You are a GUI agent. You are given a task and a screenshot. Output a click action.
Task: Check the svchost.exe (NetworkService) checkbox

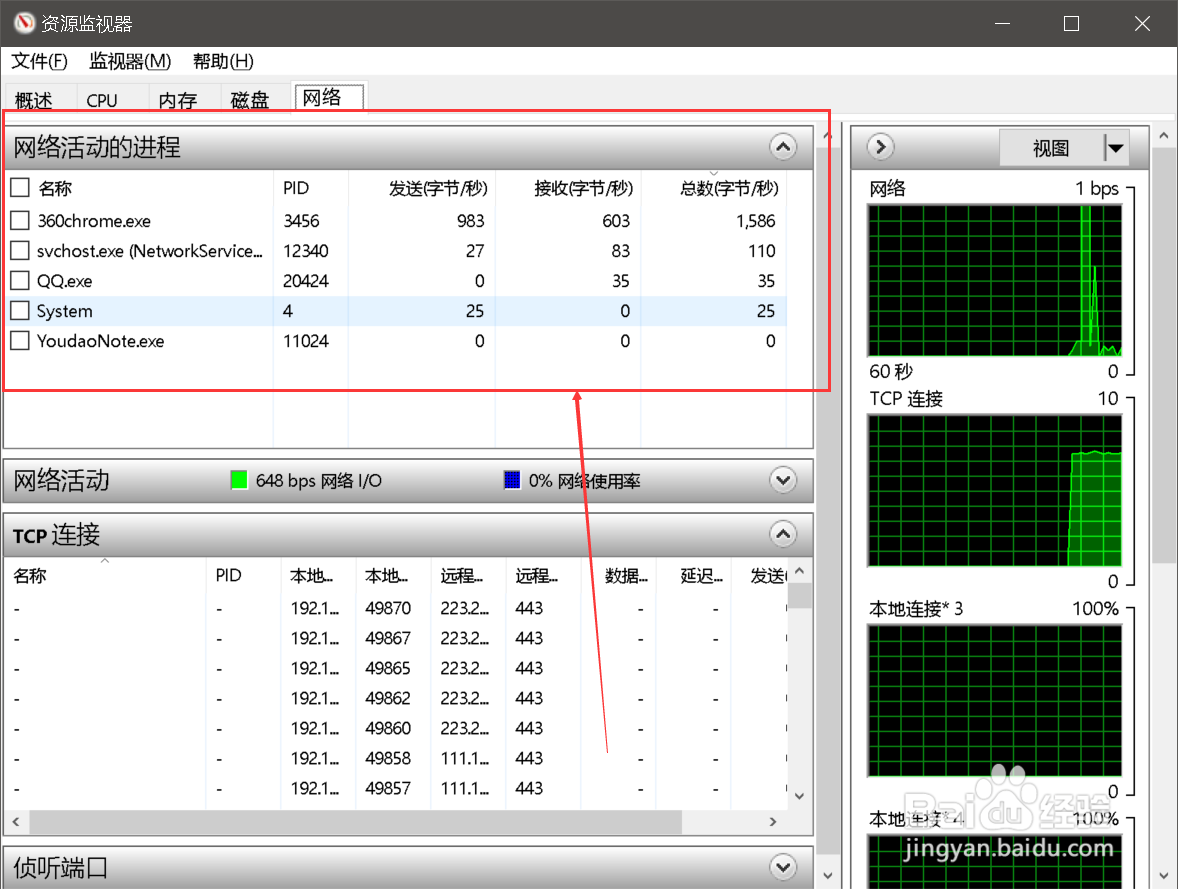coord(20,250)
